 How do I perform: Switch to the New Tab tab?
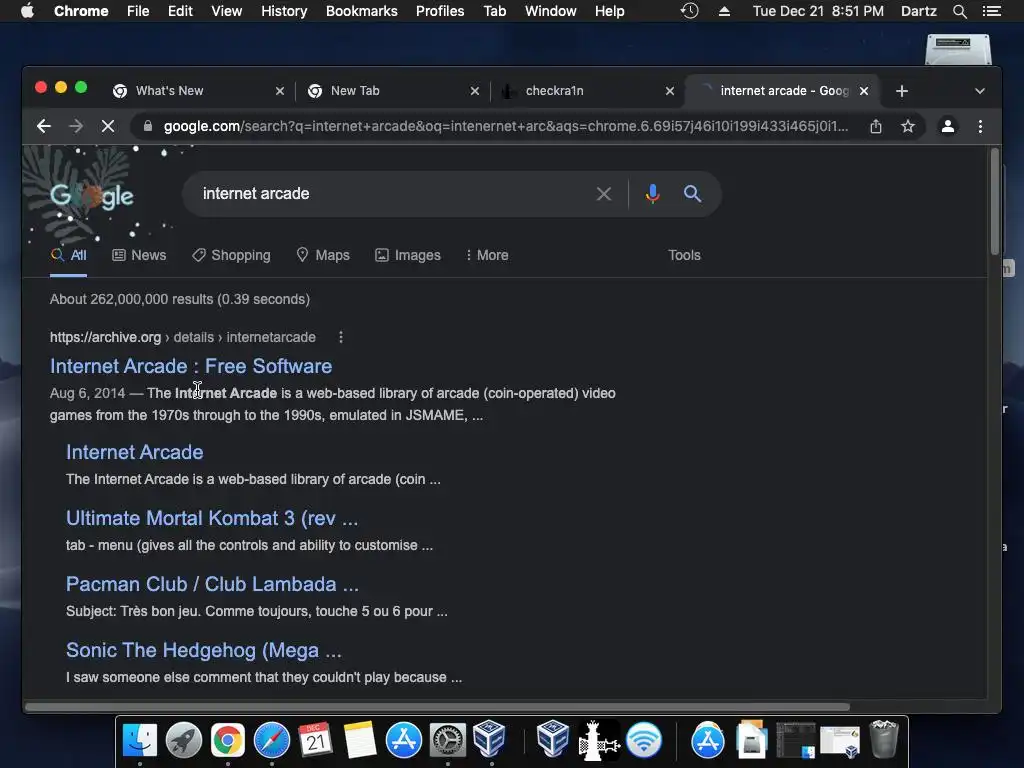point(355,91)
